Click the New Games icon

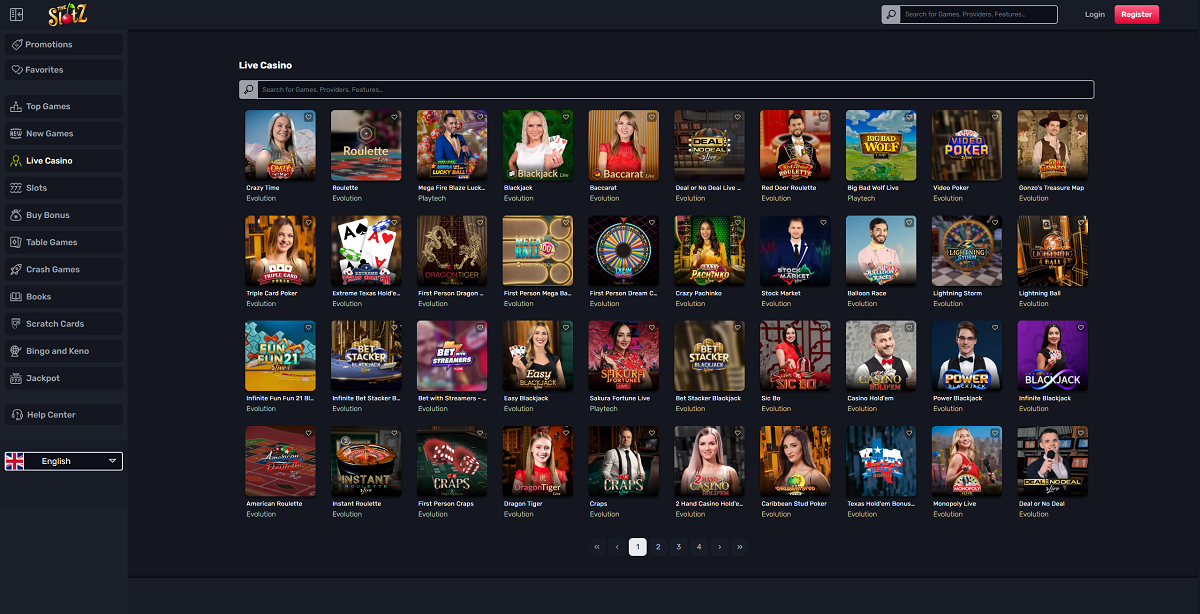pyautogui.click(x=16, y=133)
